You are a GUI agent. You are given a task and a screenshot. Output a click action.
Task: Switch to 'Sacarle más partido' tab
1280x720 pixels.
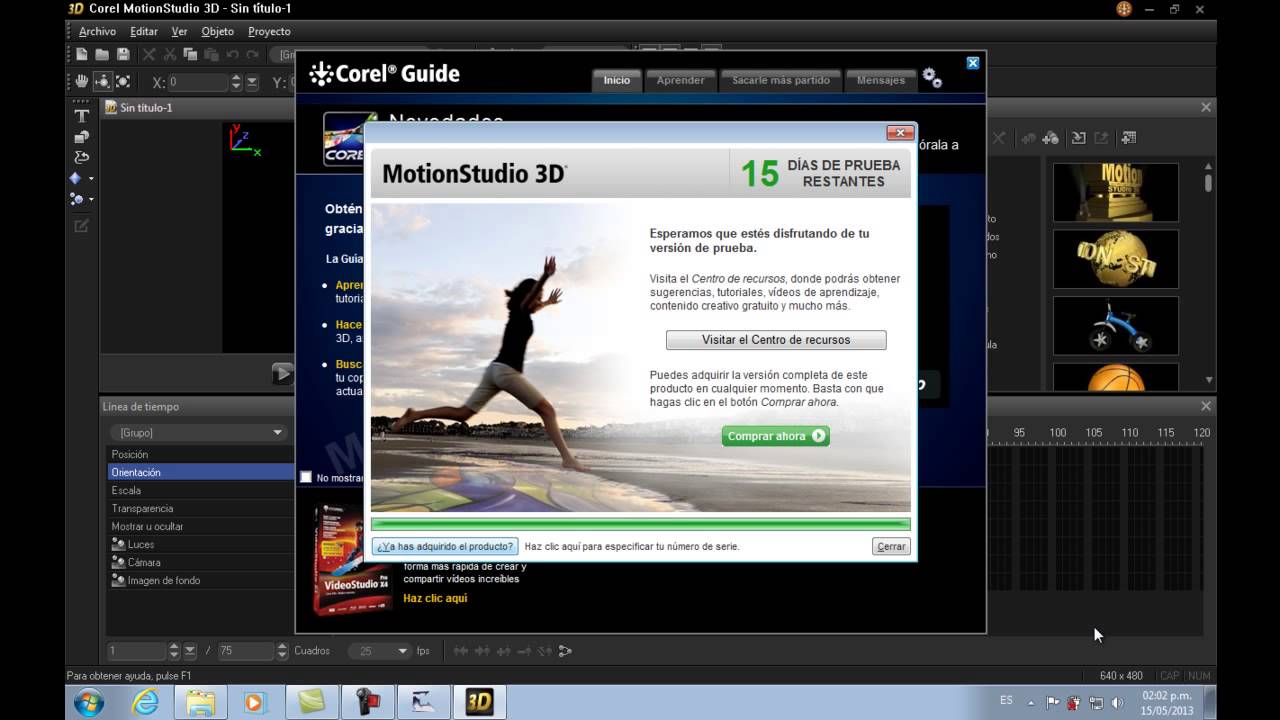pyautogui.click(x=781, y=80)
